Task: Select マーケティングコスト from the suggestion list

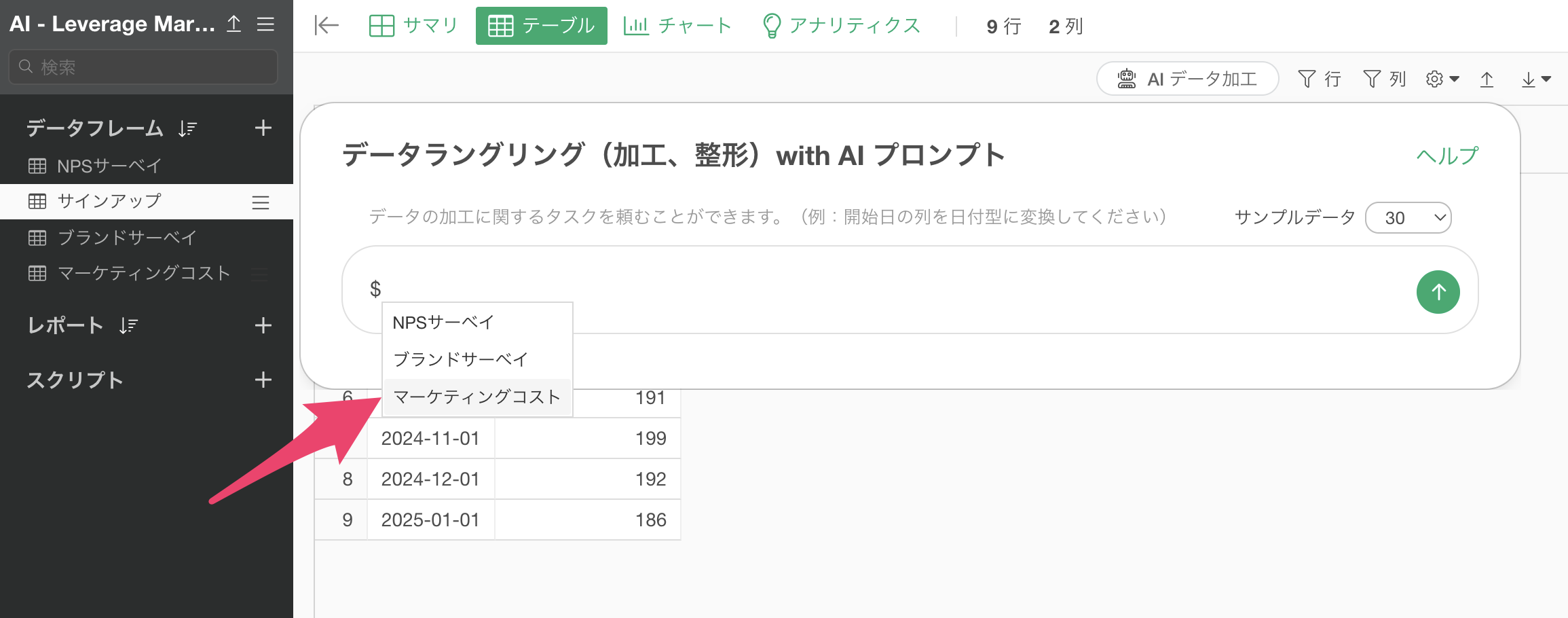Action: point(477,397)
